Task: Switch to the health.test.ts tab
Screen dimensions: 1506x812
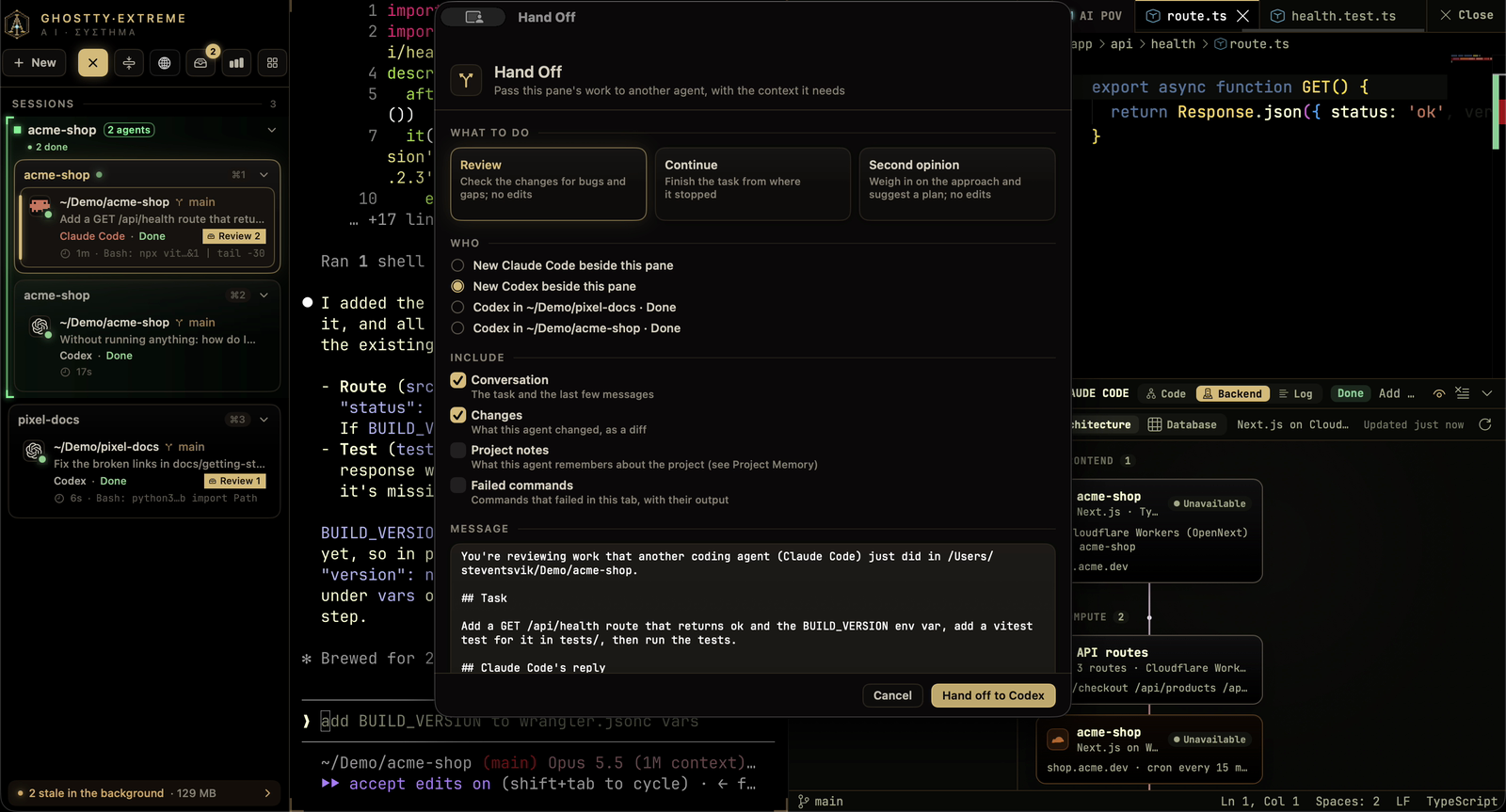Action: 1333,16
